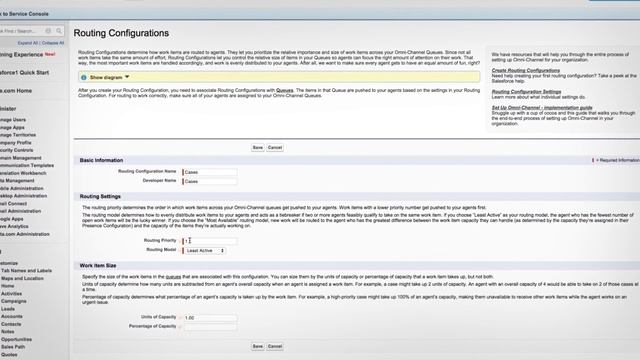The image size is (640, 360).
Task: Open Email Connect in sidebar
Action: tap(13, 203)
